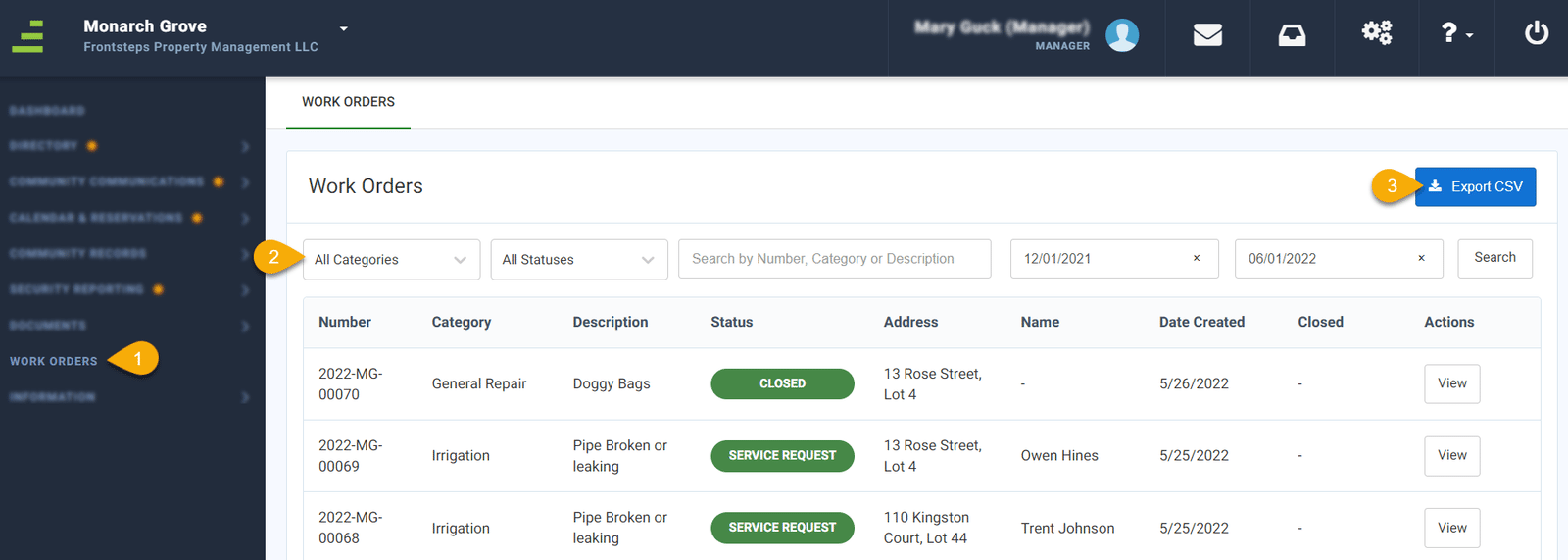Click the Category column header
The width and height of the screenshot is (1568, 560).
coord(462,322)
